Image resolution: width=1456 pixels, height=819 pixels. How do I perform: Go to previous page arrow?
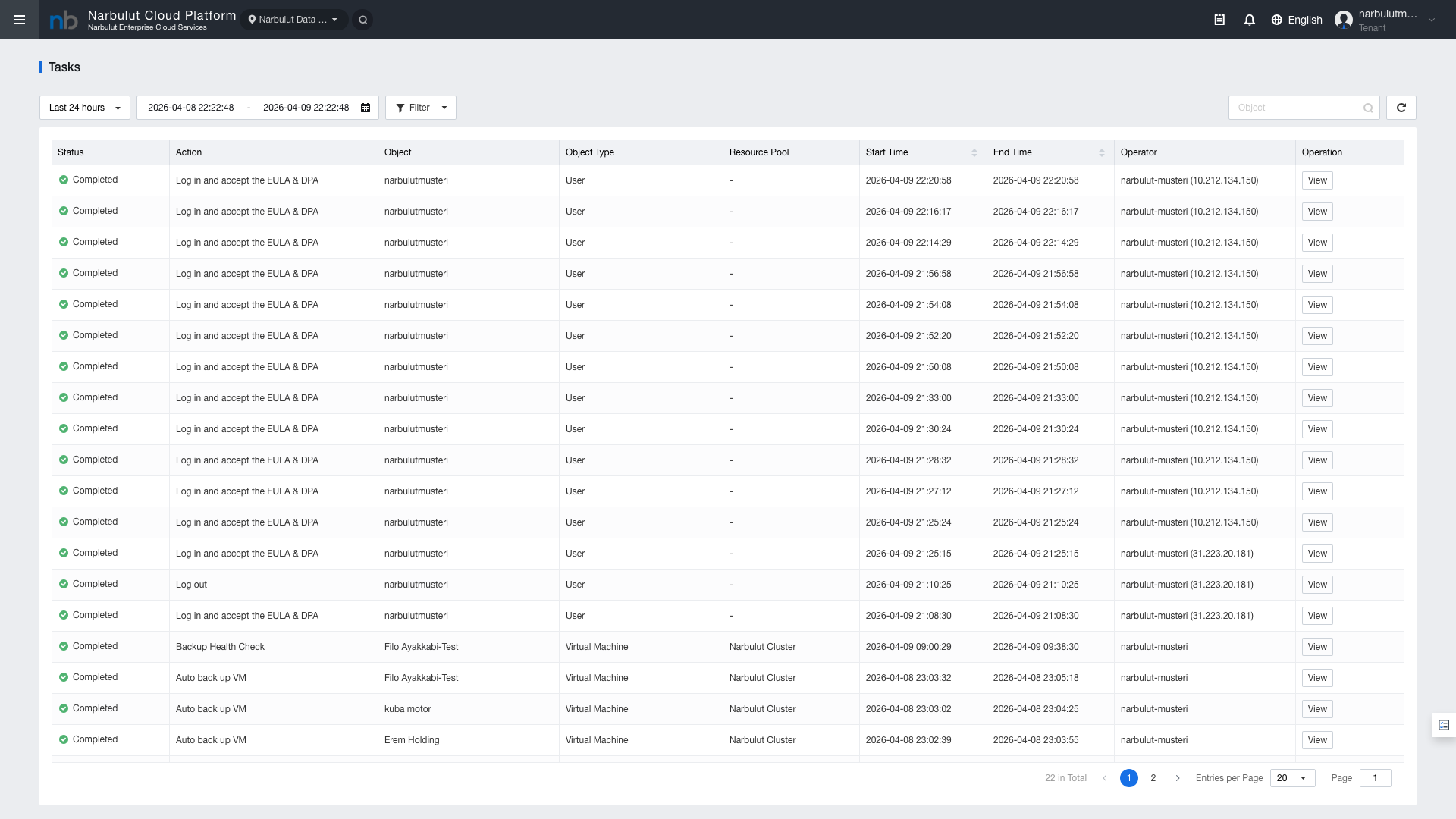(1105, 778)
